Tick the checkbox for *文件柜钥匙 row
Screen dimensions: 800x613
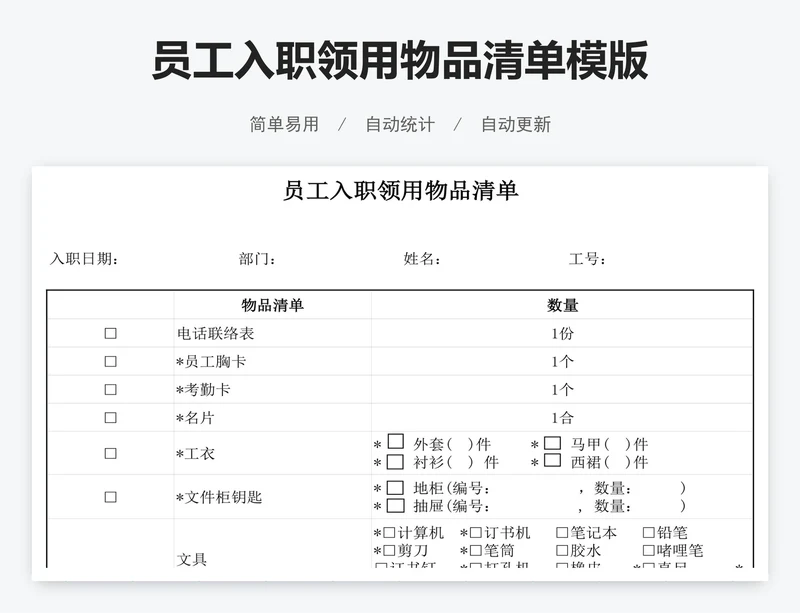[110, 497]
